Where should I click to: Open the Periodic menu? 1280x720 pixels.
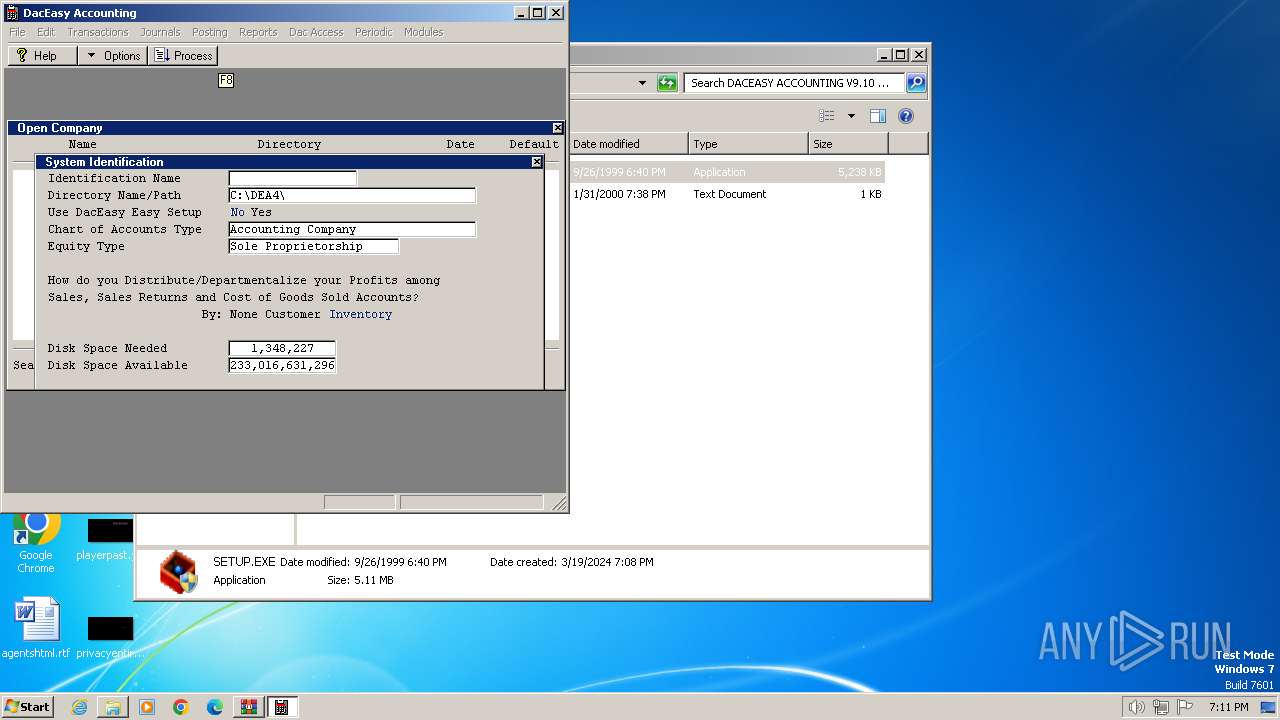374,32
